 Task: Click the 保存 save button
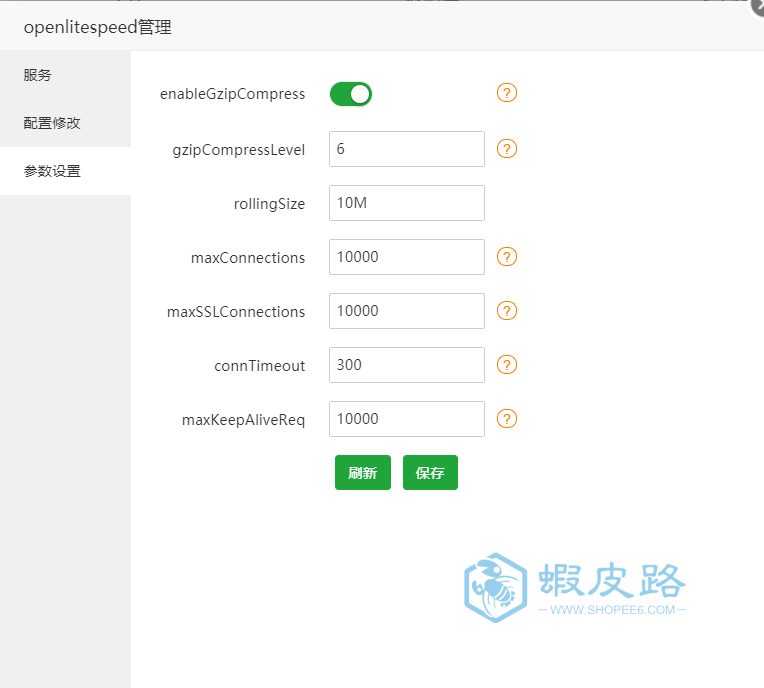coord(430,473)
